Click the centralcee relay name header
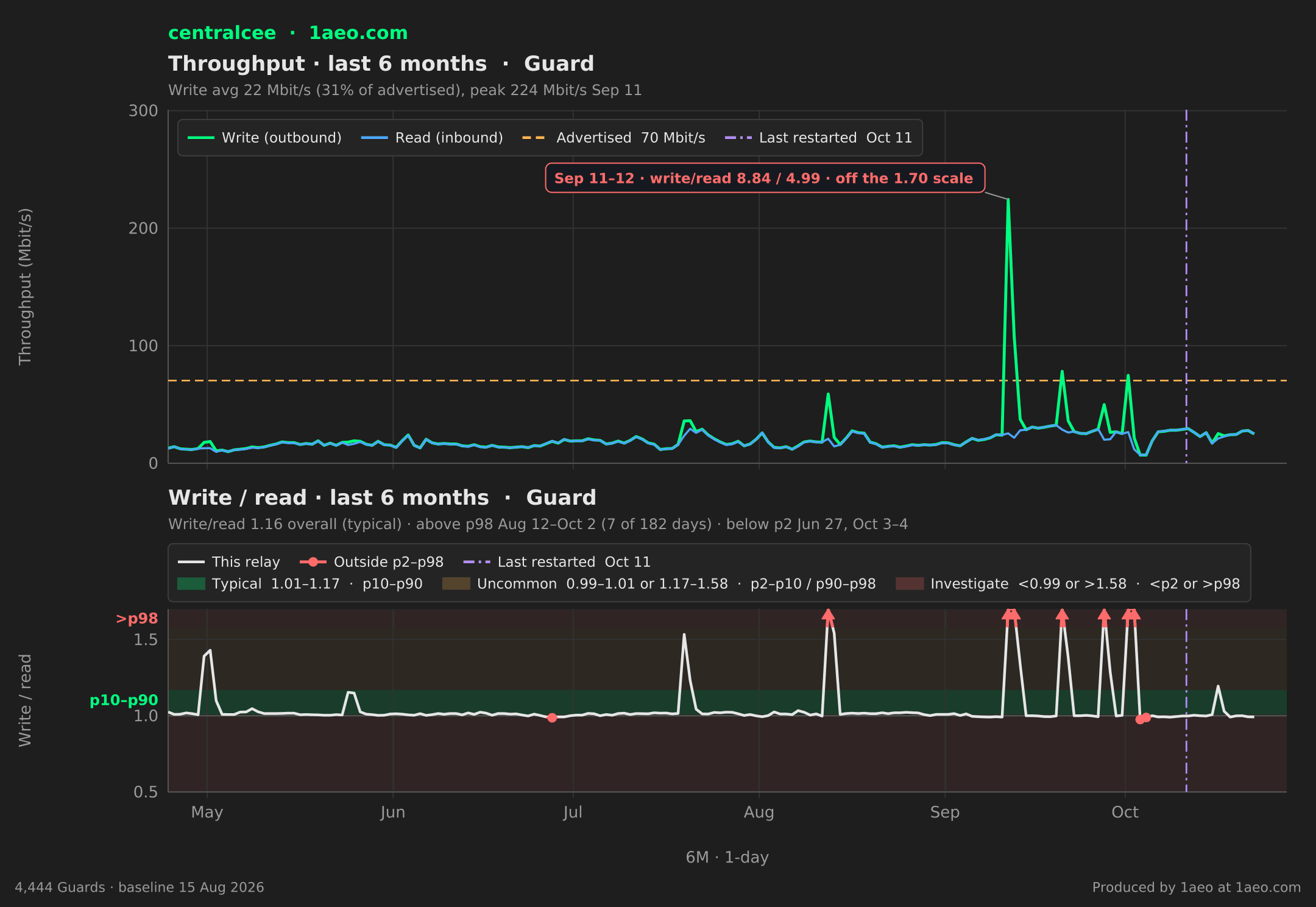The height and width of the screenshot is (907, 1316). 222,33
